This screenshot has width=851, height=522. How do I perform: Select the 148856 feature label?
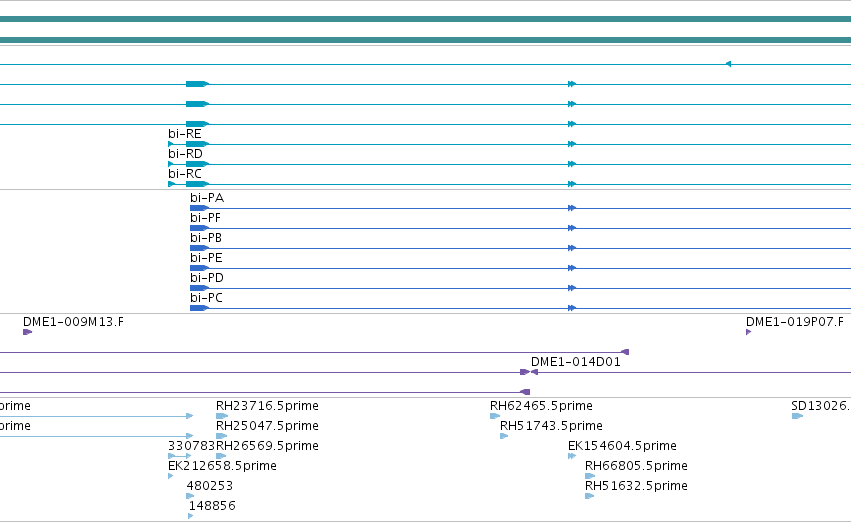point(212,506)
